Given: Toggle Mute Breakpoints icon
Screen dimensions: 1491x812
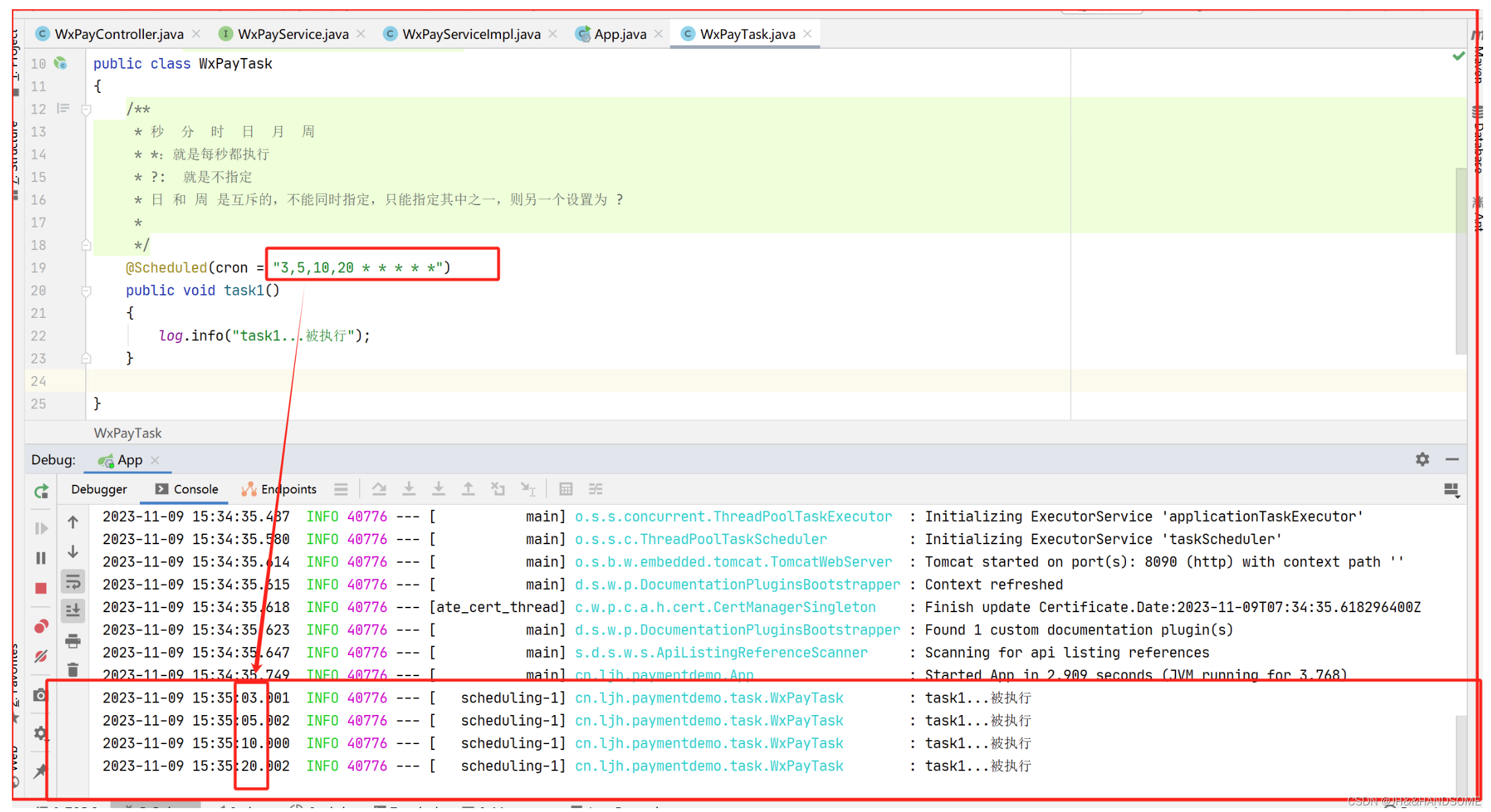Looking at the screenshot, I should 41,657.
